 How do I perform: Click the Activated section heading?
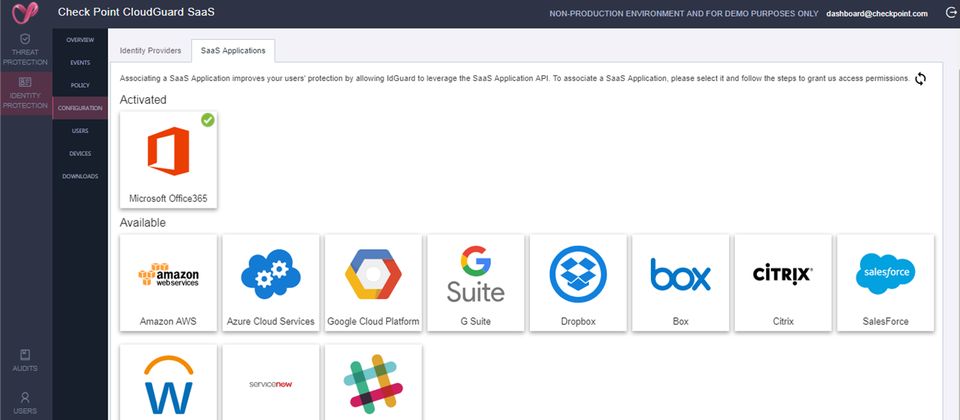click(x=143, y=99)
